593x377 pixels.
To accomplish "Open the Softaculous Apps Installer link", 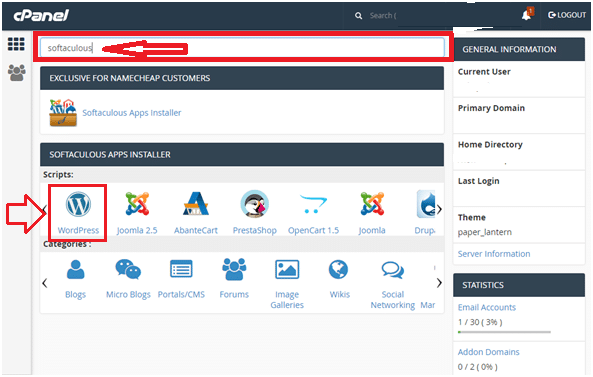I will [x=132, y=113].
